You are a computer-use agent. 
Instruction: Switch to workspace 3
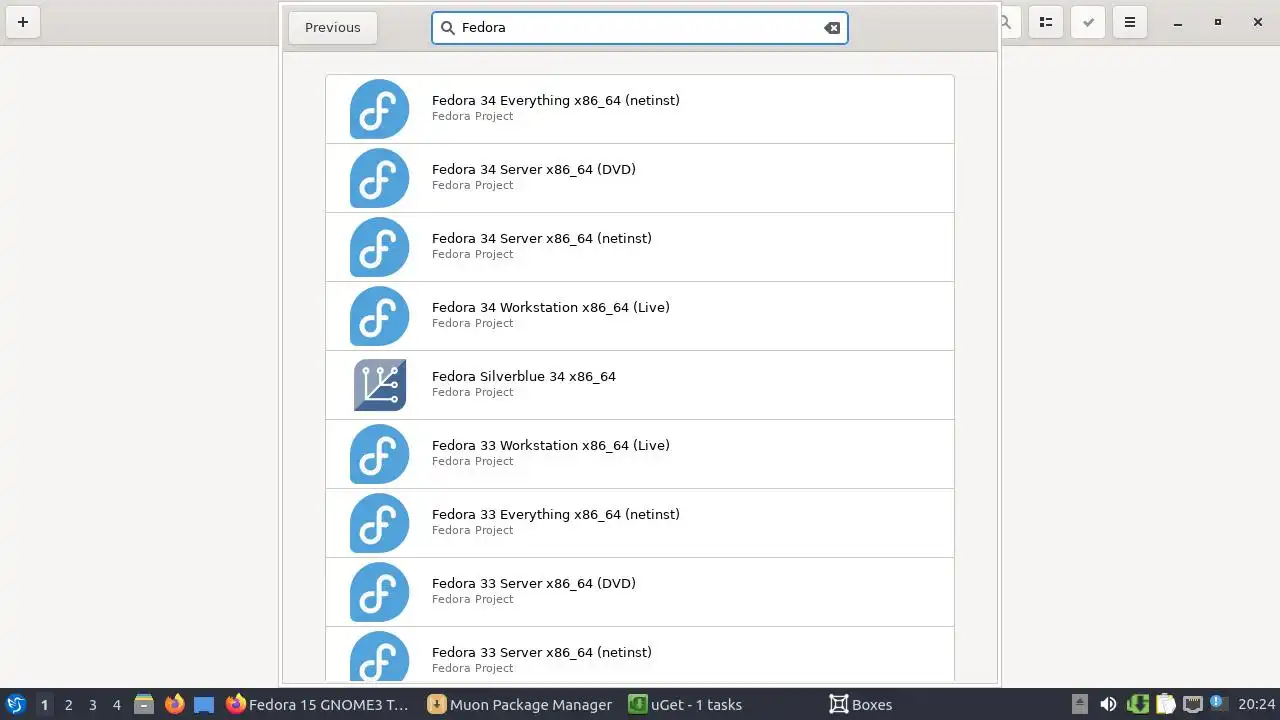[92, 705]
